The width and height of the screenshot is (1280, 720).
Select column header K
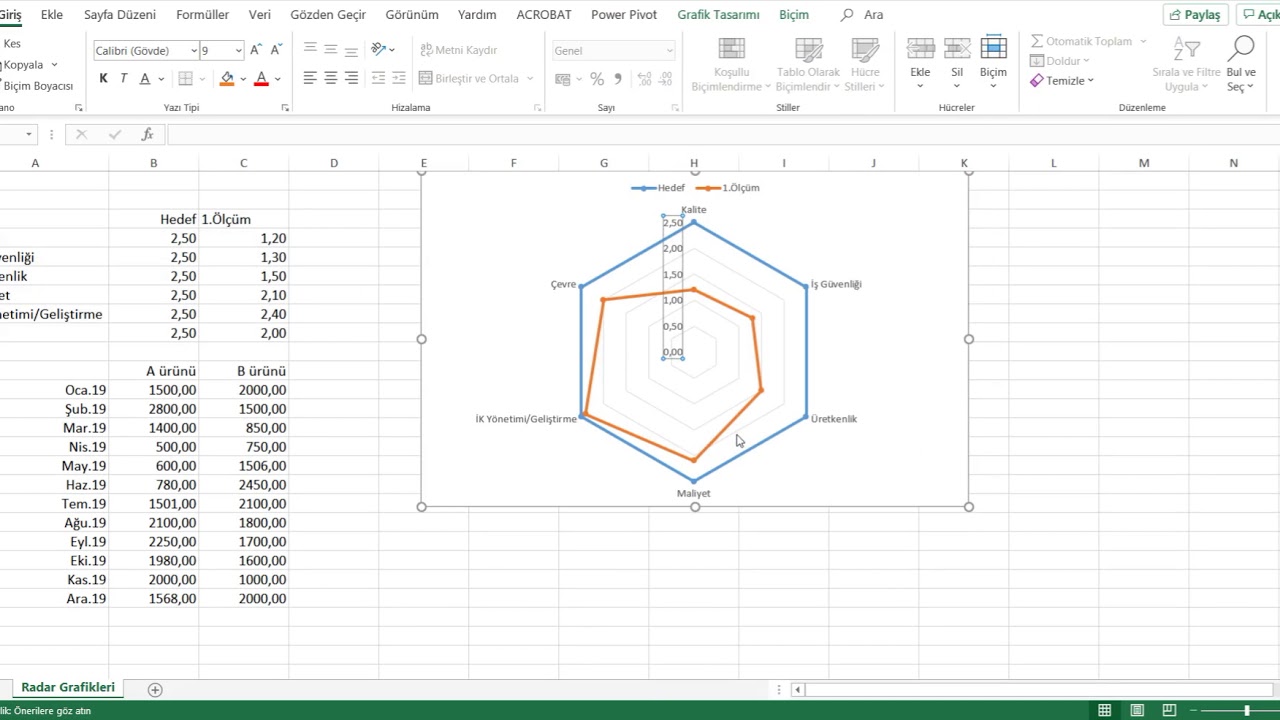(964, 163)
